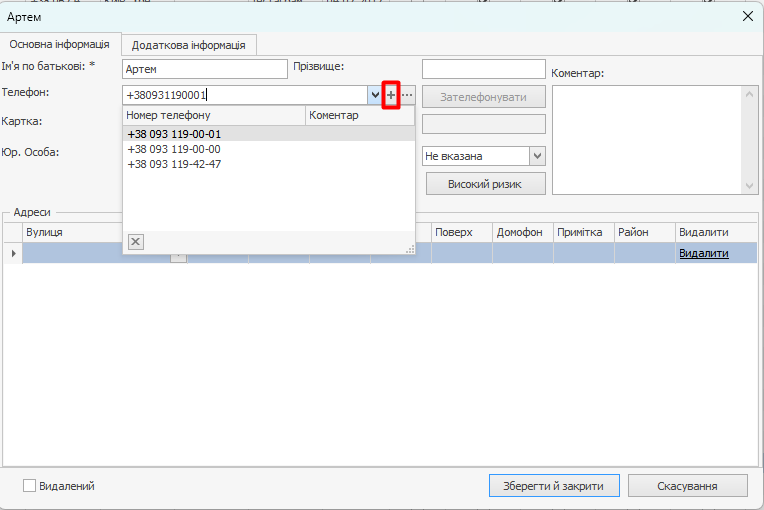
Task: Select phone +38 093 119-00-00 from list
Action: coord(174,149)
